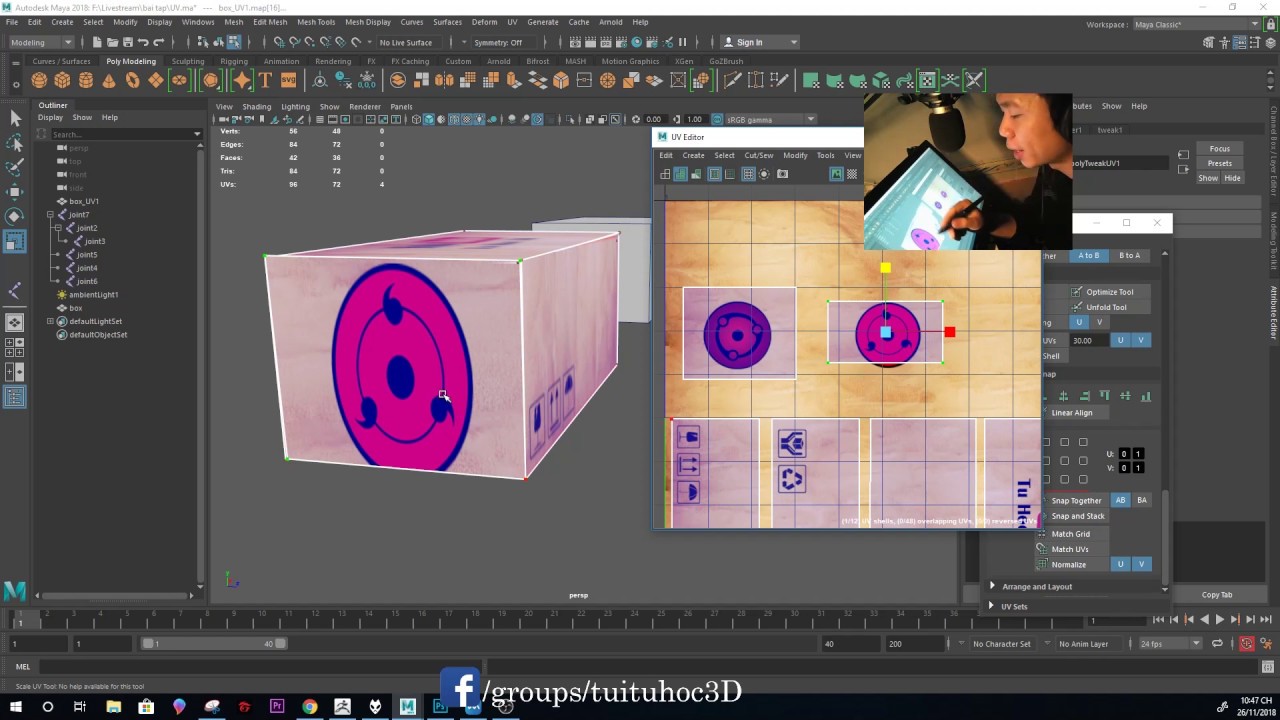Toggle the U button beside Normalize
Viewport: 1280px width, 720px height.
(x=1120, y=564)
